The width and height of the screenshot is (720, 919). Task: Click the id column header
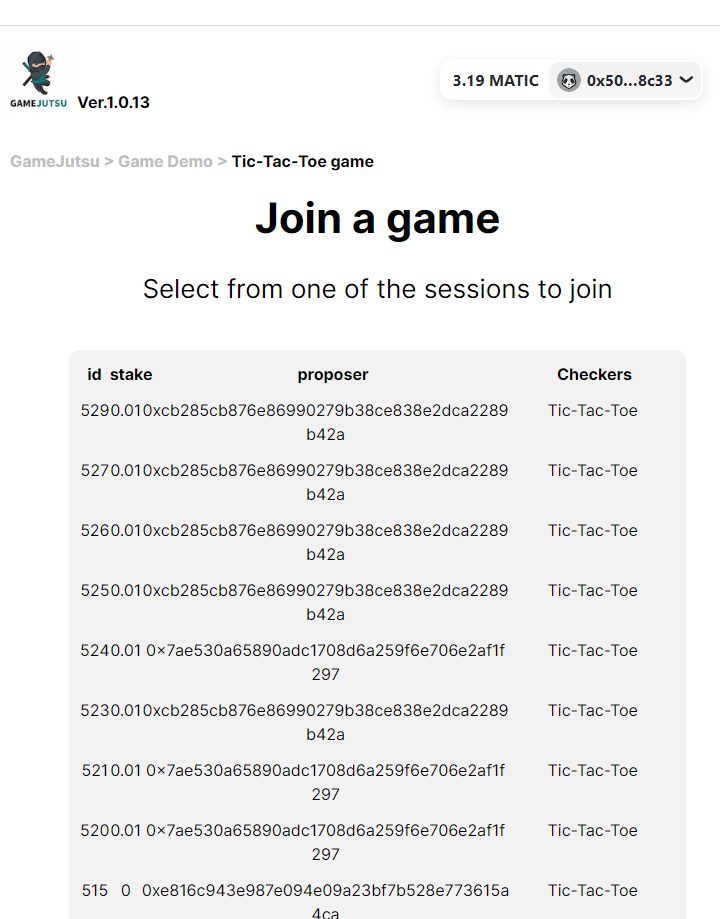coord(94,374)
